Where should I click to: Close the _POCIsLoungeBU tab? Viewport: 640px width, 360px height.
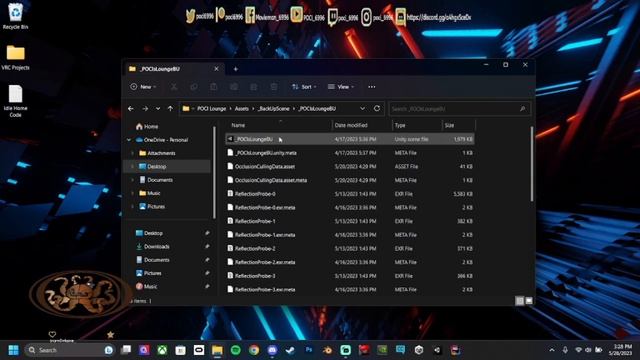(216, 69)
